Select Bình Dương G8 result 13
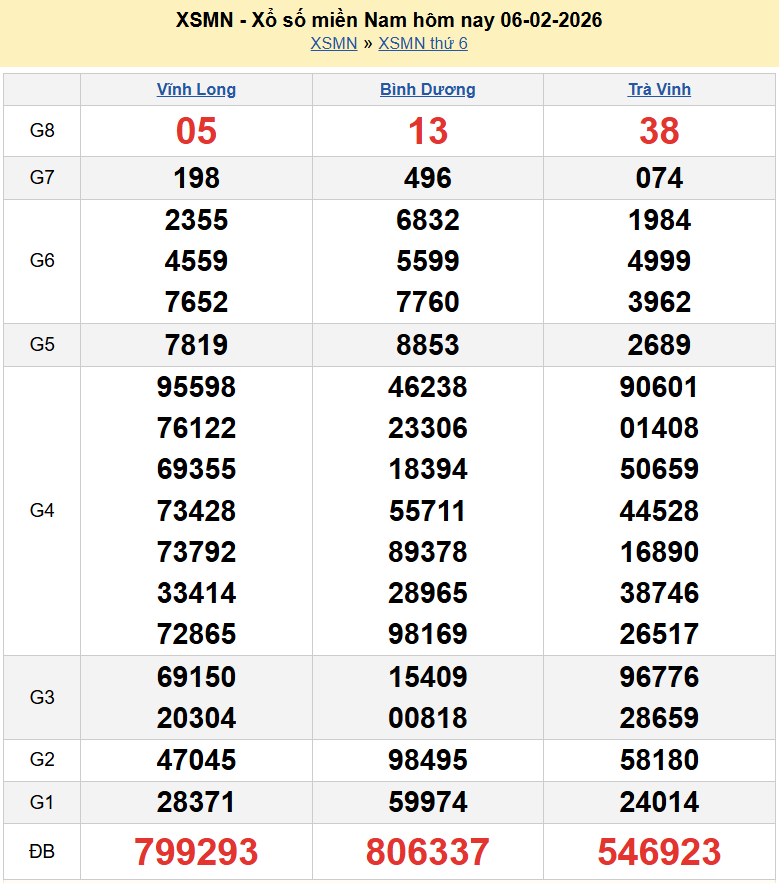Screen dimensions: 779x883 [427, 131]
